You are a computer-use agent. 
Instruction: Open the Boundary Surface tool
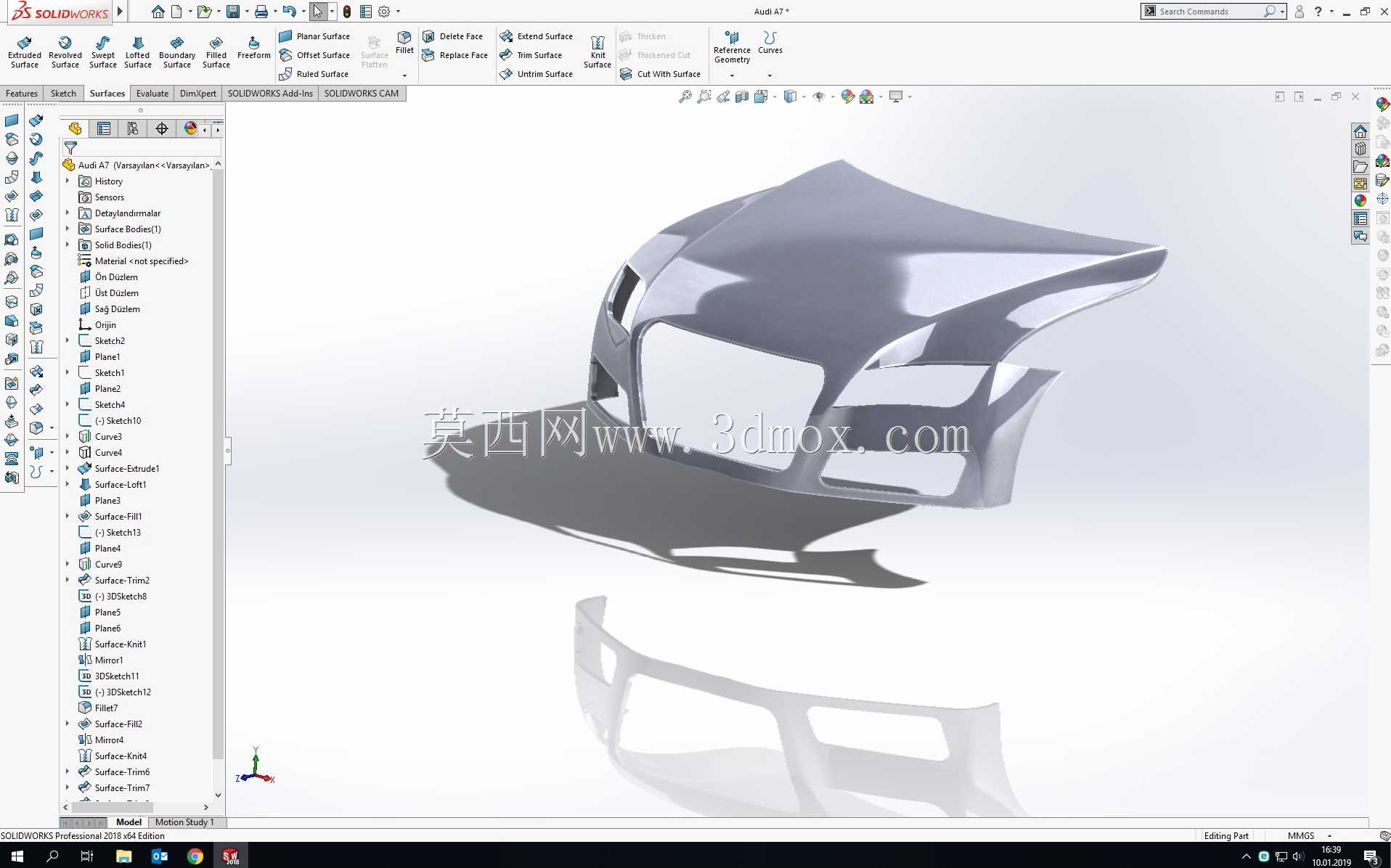177,52
